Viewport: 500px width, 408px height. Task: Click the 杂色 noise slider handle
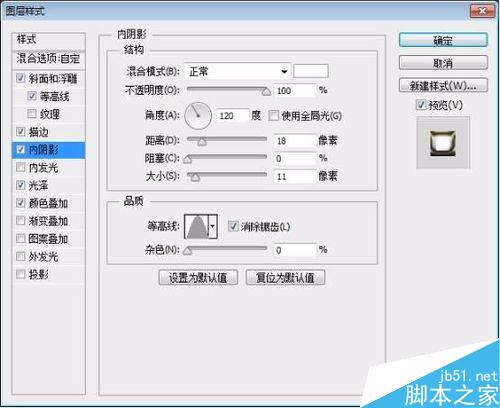coord(188,250)
